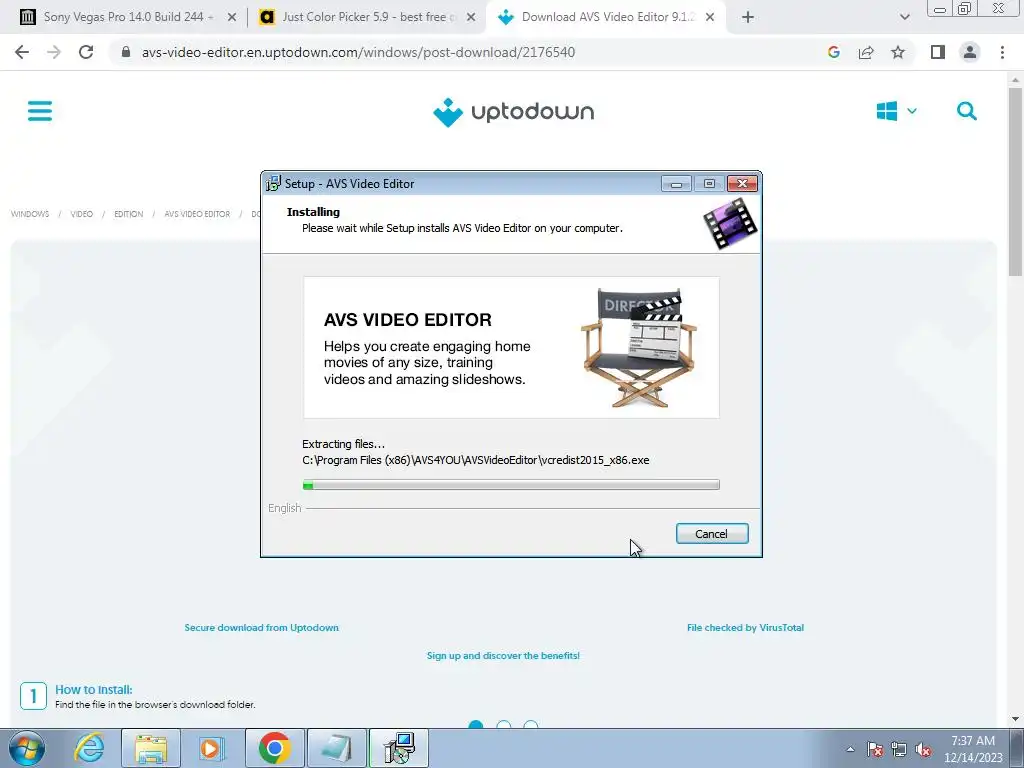
Task: Open the Uptodown hamburger menu
Action: (40, 111)
